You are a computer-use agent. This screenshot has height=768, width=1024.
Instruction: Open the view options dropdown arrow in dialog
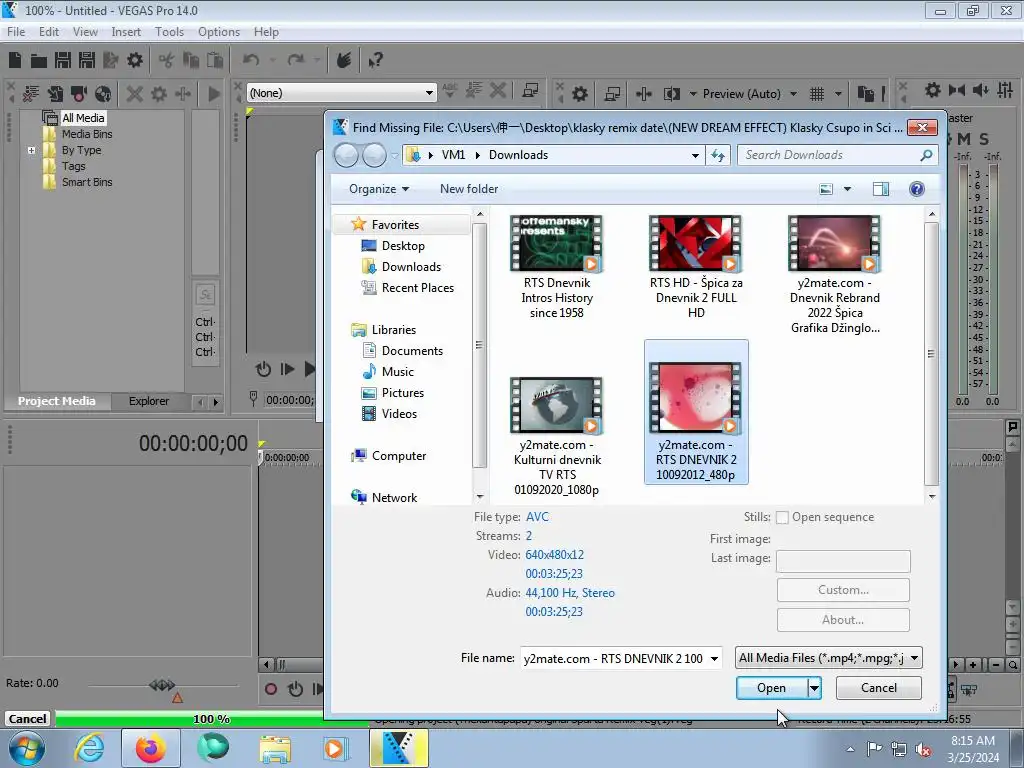click(847, 189)
